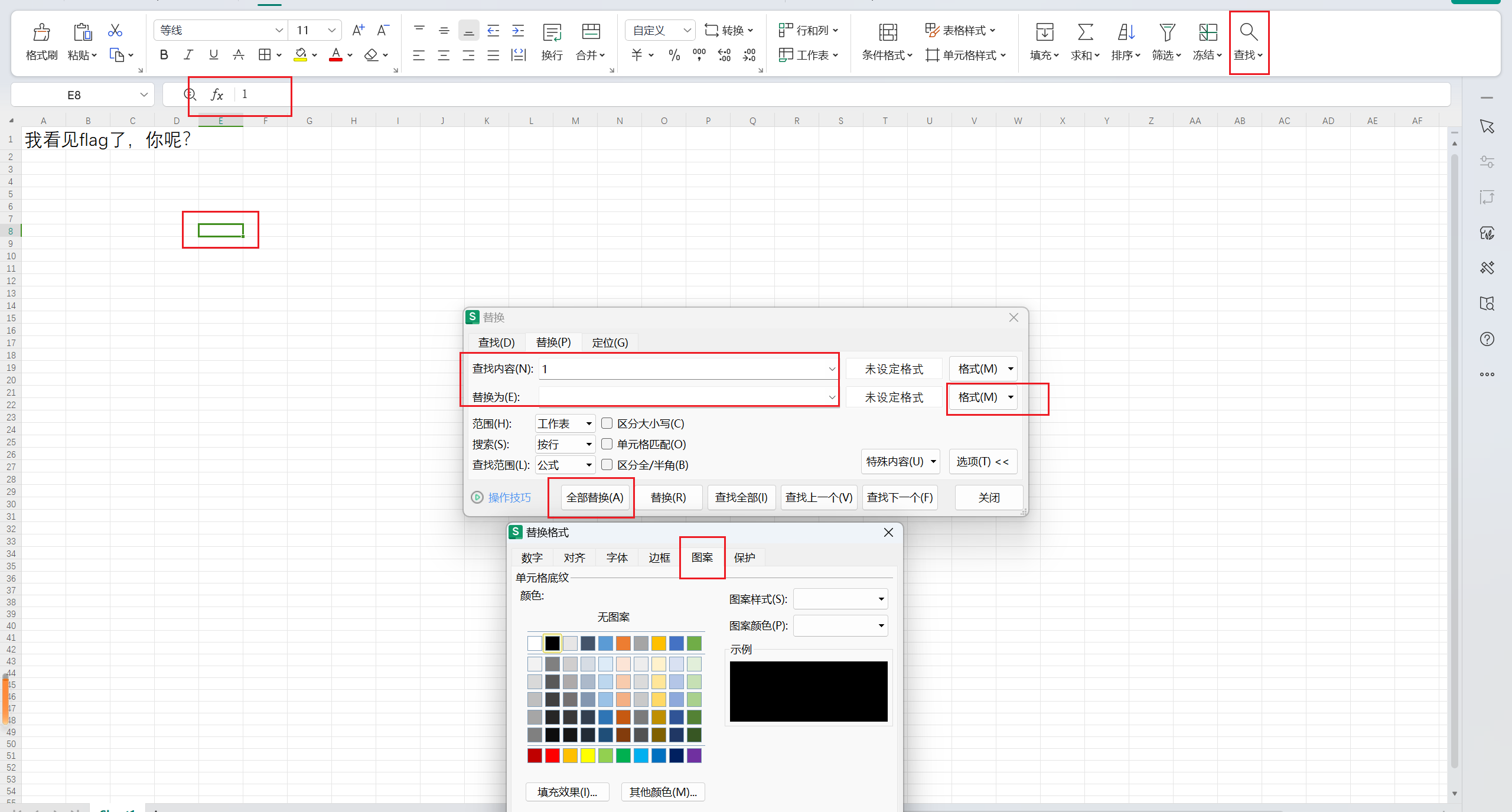
Task: Click the 替换(R) button
Action: (668, 497)
